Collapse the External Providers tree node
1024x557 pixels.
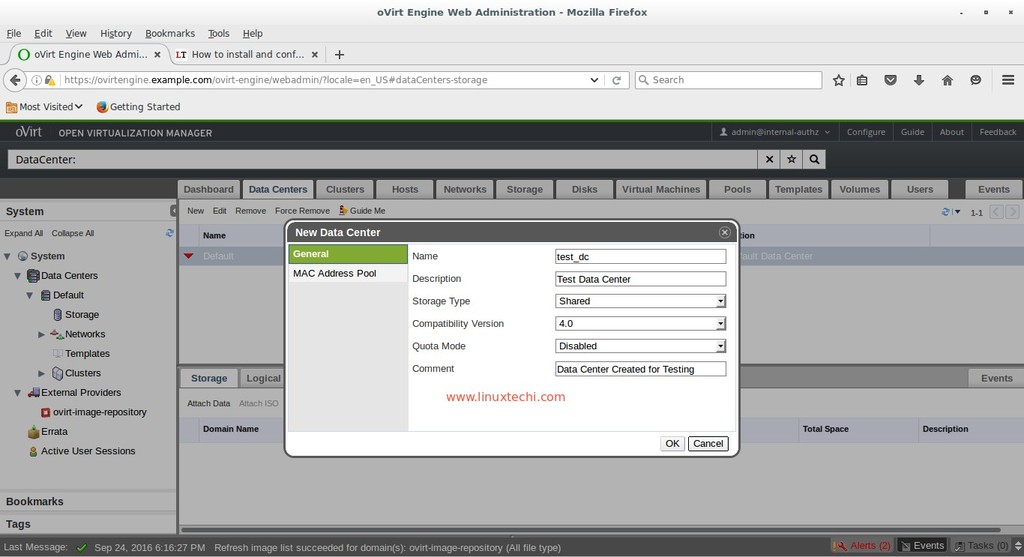[x=18, y=393]
